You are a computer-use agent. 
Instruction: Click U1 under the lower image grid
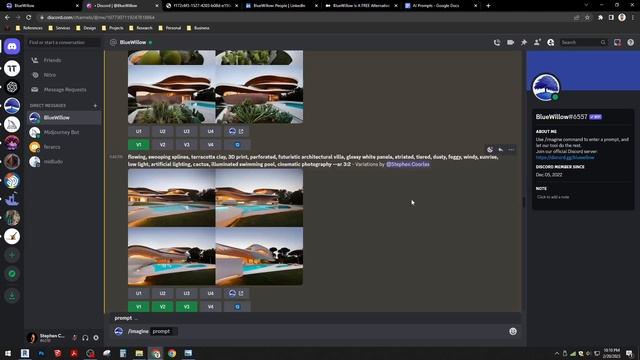(x=138, y=293)
